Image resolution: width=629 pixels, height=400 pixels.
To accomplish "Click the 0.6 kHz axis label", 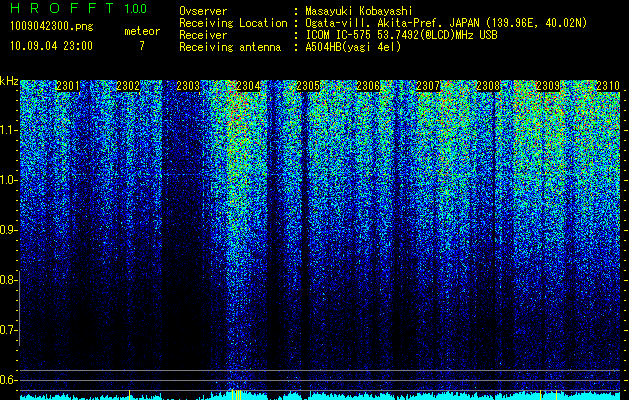I will click(x=8, y=380).
